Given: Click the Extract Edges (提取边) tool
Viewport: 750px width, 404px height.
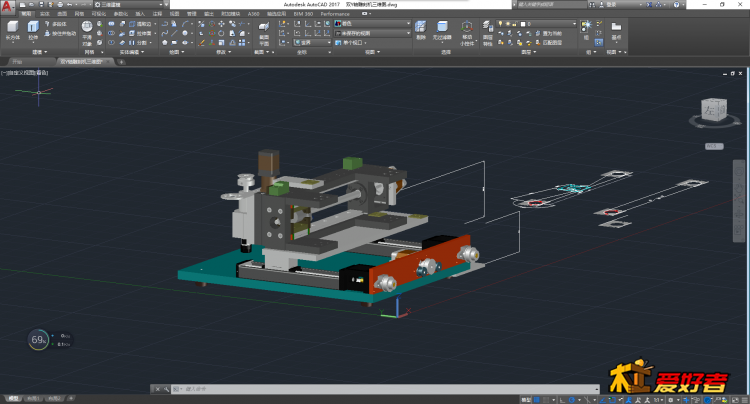Looking at the screenshot, I should [x=140, y=24].
